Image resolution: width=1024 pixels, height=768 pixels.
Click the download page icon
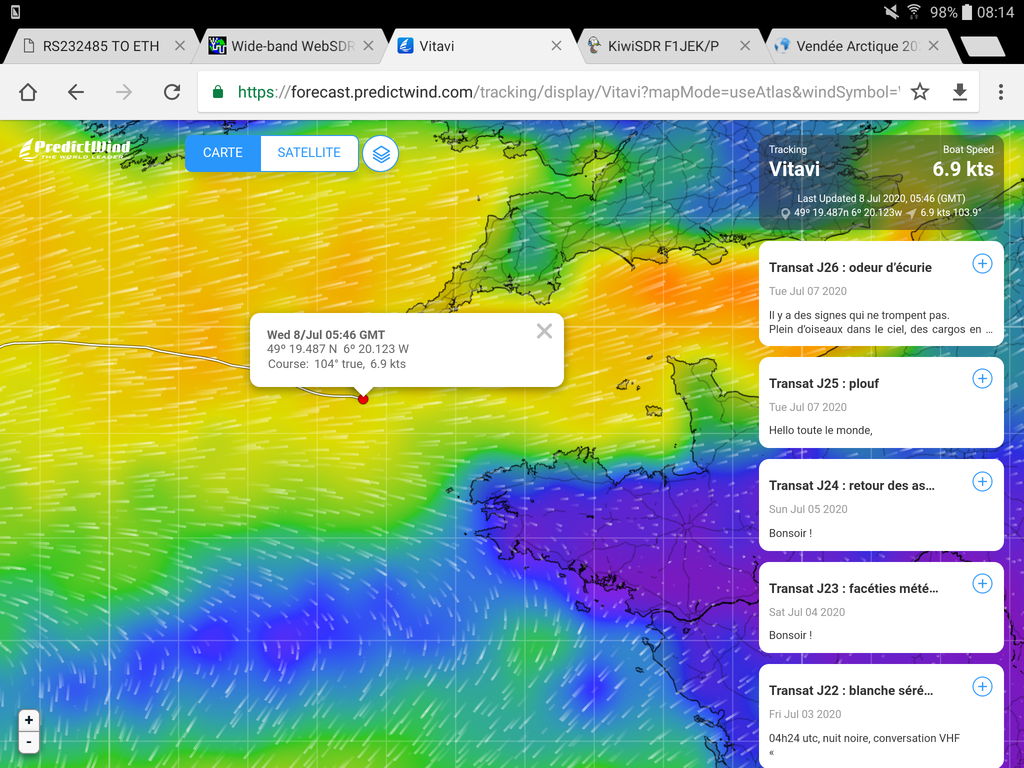click(x=959, y=92)
